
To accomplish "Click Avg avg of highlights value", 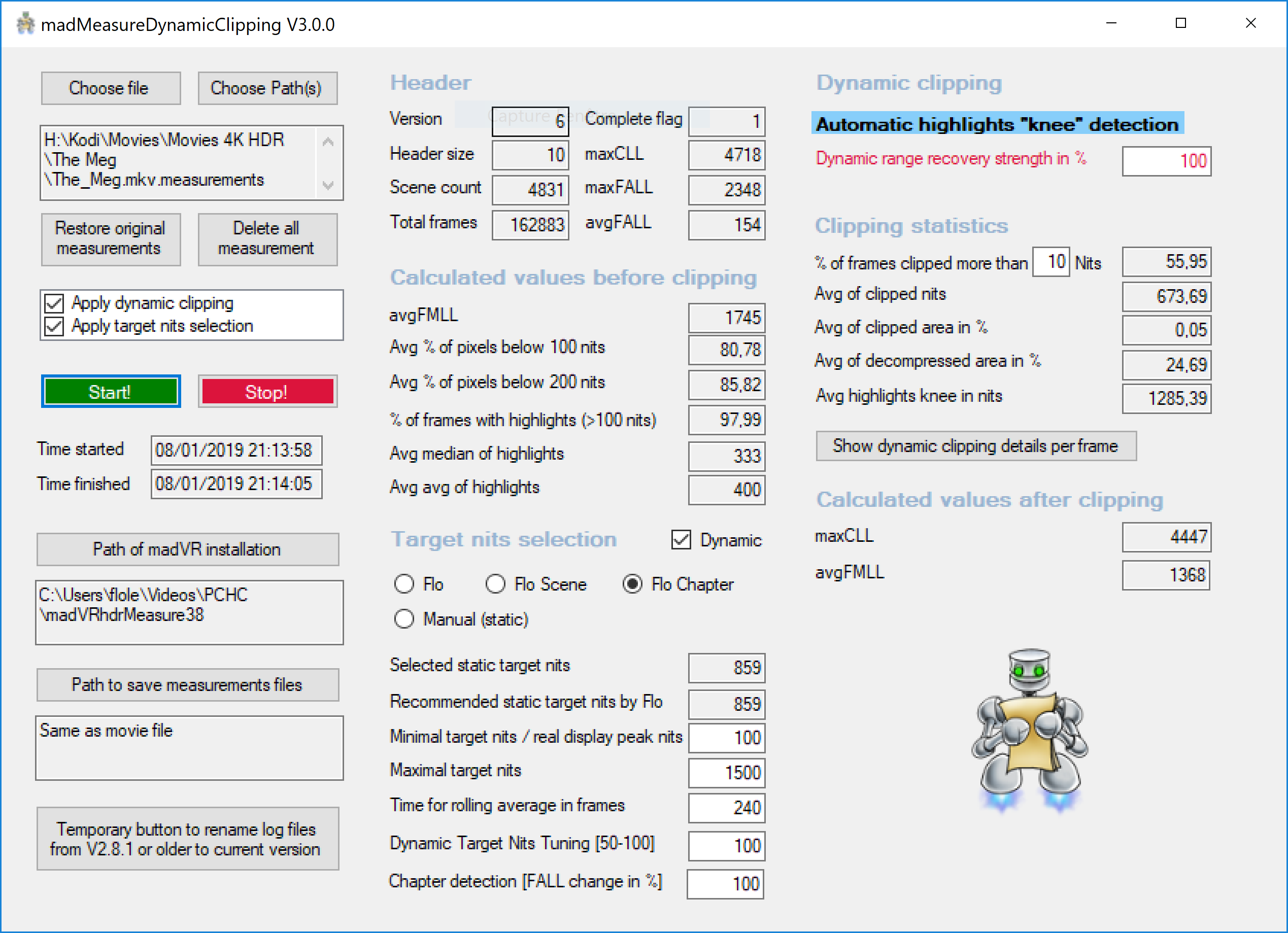I will pos(726,490).
